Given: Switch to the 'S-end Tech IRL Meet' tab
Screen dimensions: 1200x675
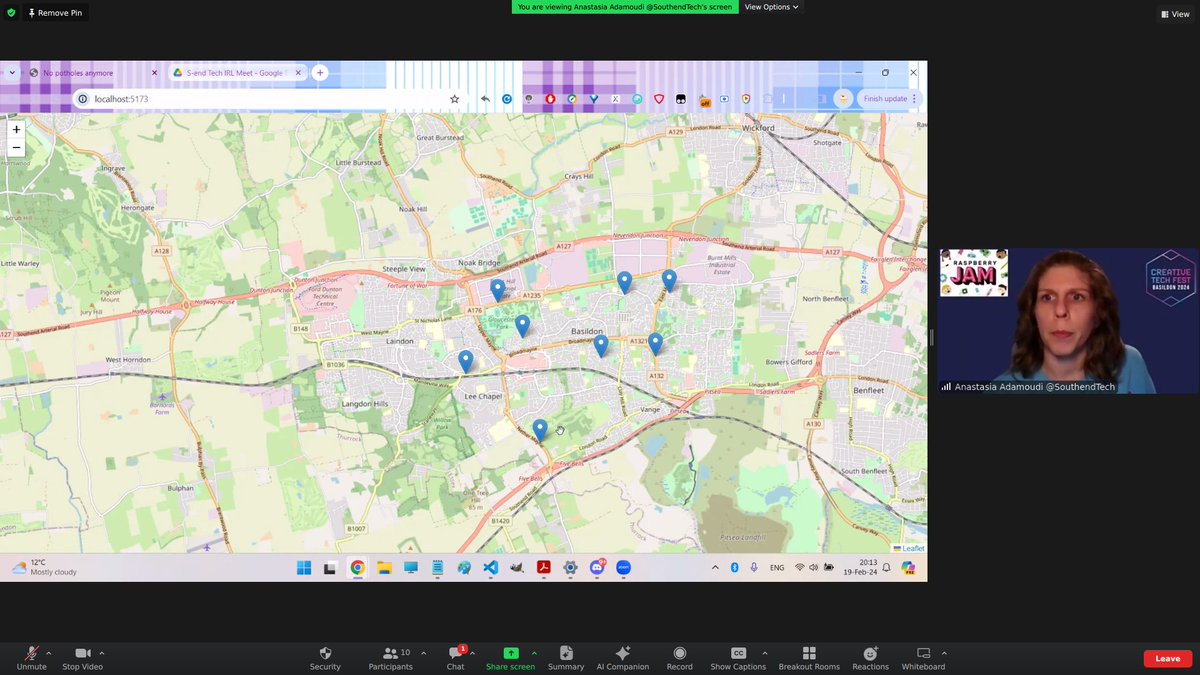Looking at the screenshot, I should click(x=235, y=73).
